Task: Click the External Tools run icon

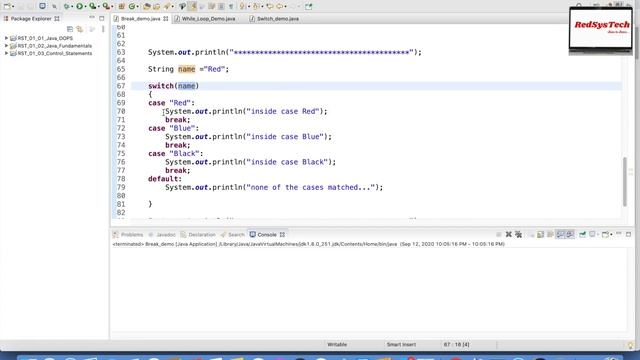Action: click(106, 6)
